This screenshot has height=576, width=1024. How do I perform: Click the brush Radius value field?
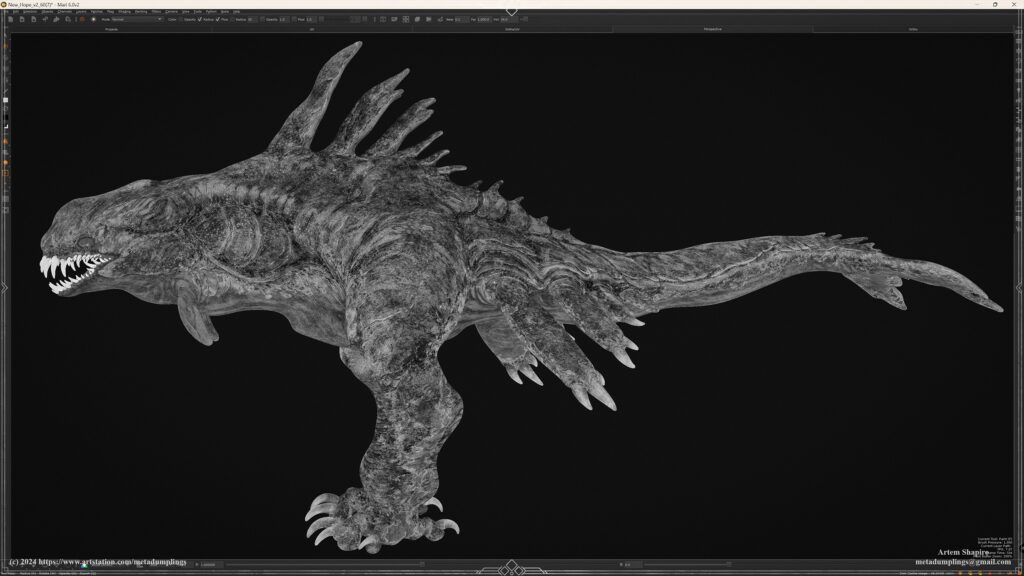coord(252,19)
